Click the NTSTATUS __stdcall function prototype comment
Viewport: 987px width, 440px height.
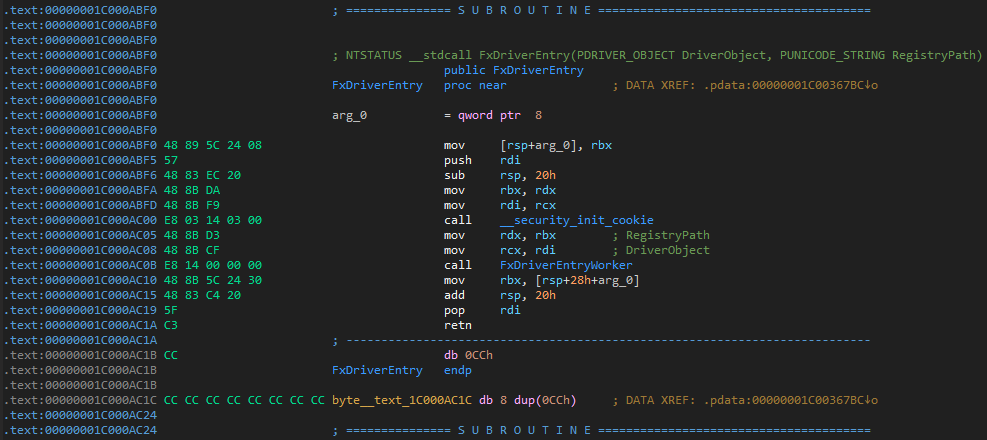click(657, 55)
